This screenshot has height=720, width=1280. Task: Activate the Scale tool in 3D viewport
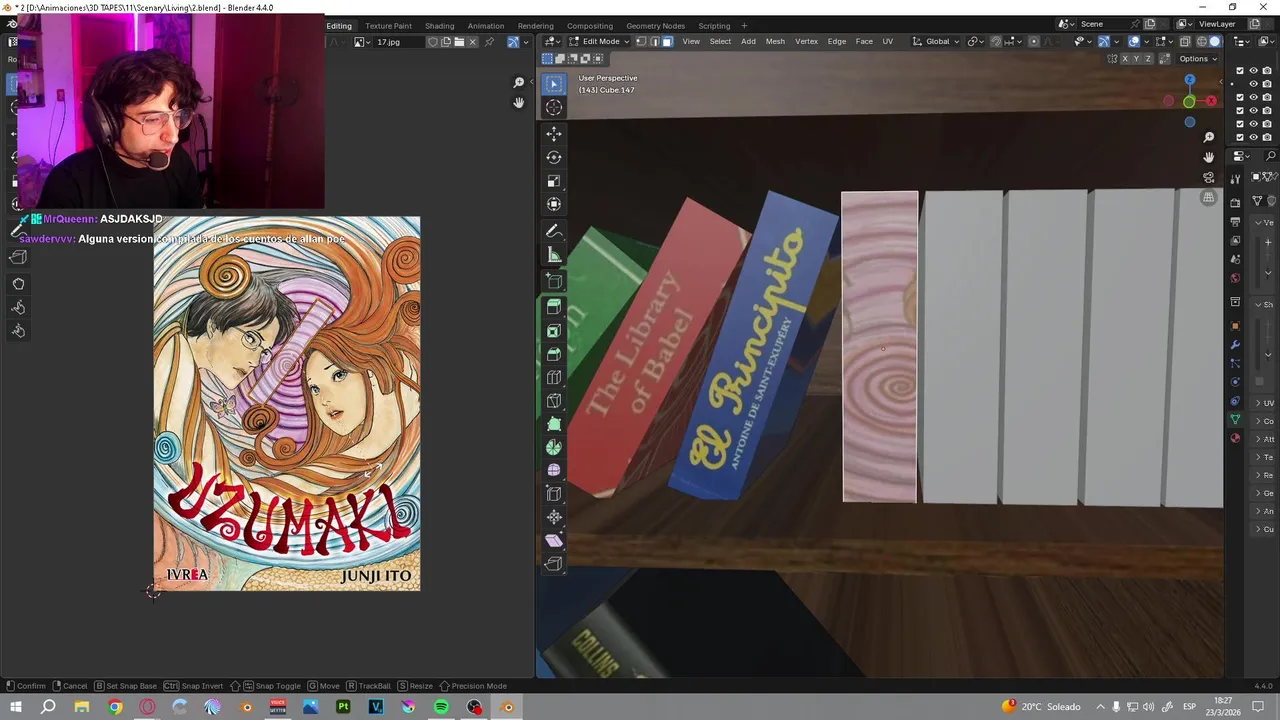click(x=554, y=181)
